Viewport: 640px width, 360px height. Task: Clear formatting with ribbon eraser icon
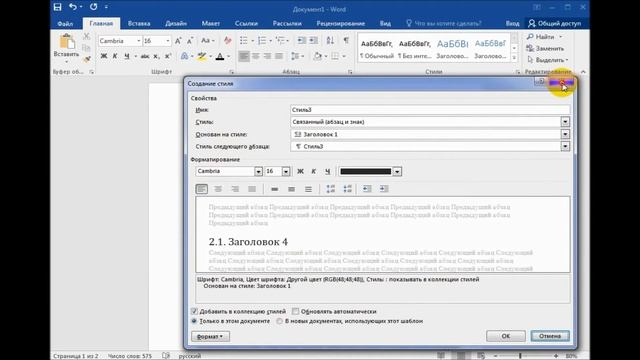tap(228, 41)
